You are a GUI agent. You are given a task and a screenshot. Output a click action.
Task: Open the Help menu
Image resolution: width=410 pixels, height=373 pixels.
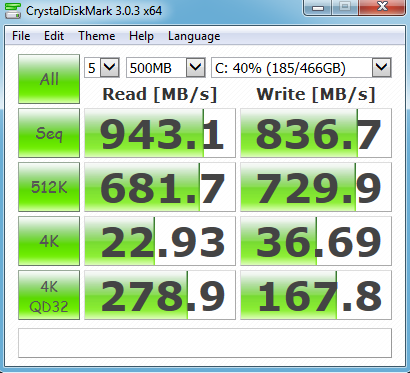pos(141,36)
